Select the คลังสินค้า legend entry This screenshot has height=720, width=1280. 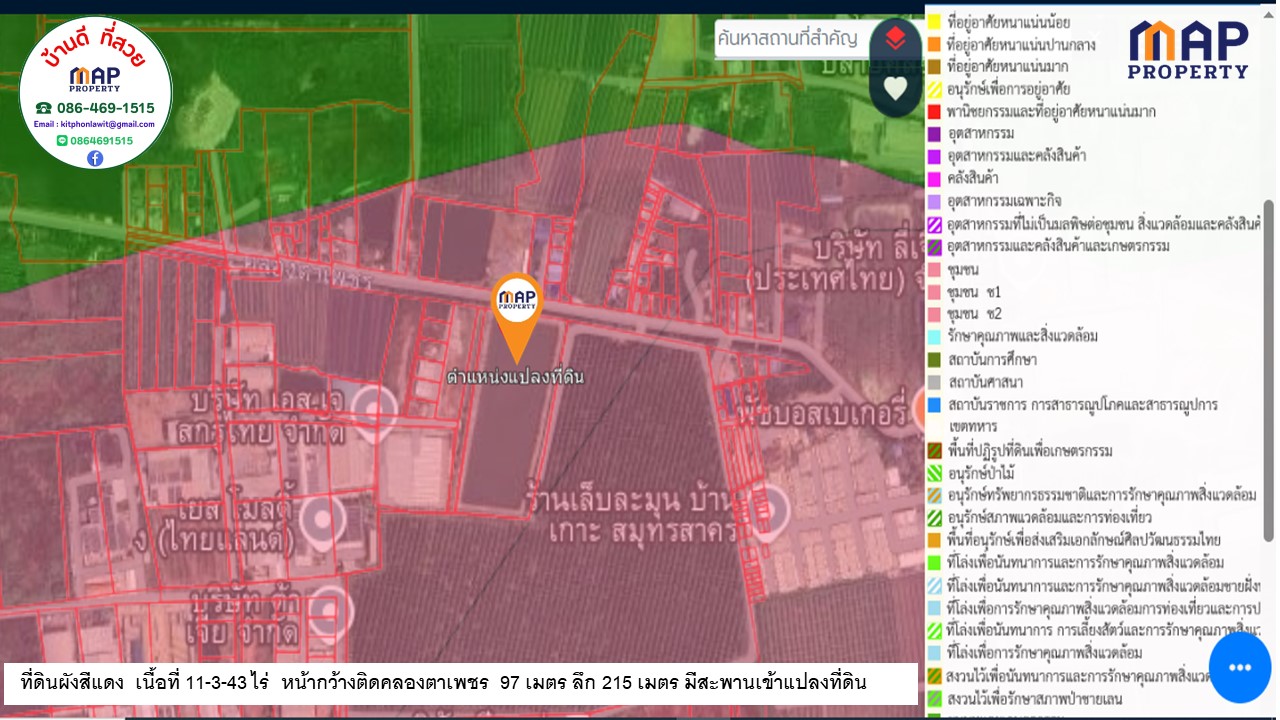(x=973, y=178)
